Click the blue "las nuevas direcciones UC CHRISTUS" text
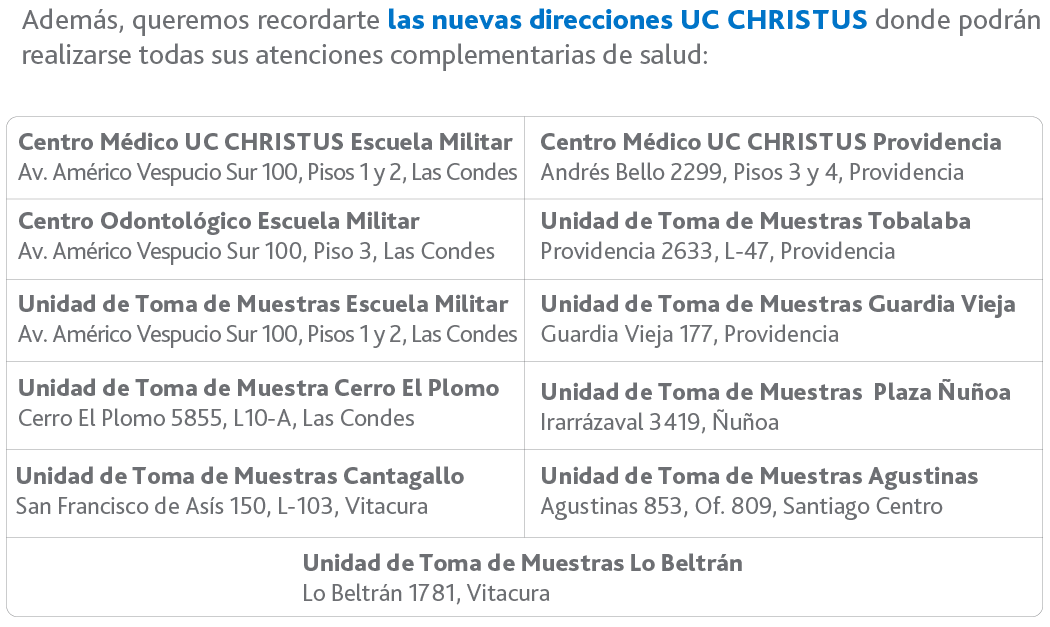Screen dimensions: 1050x627 point(627,19)
